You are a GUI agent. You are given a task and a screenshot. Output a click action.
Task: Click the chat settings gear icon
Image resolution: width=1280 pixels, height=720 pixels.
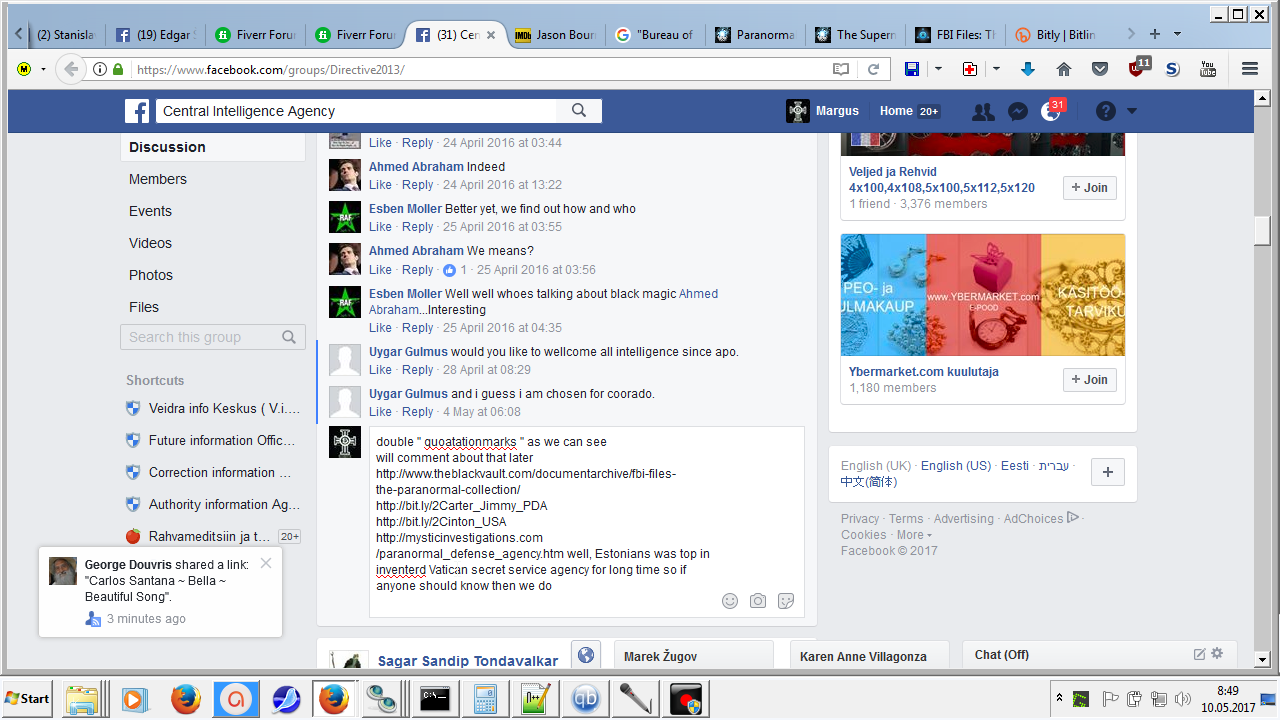[x=1217, y=654]
